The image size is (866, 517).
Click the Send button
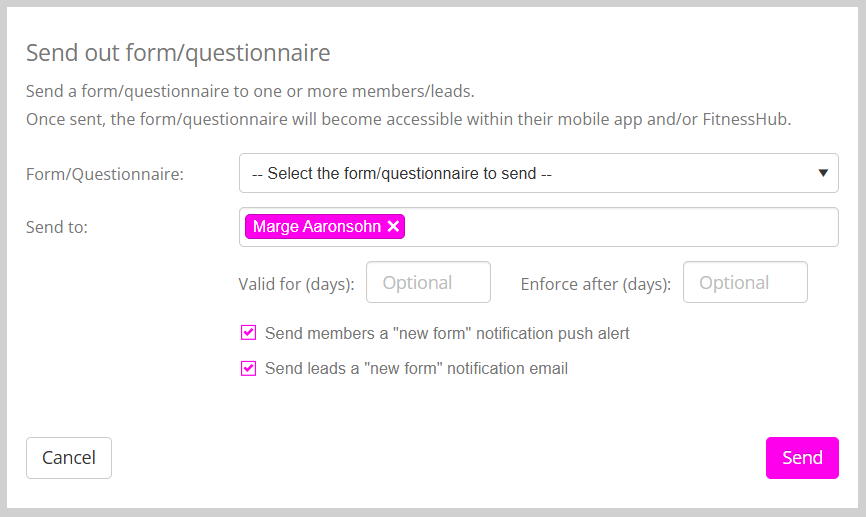click(x=802, y=458)
